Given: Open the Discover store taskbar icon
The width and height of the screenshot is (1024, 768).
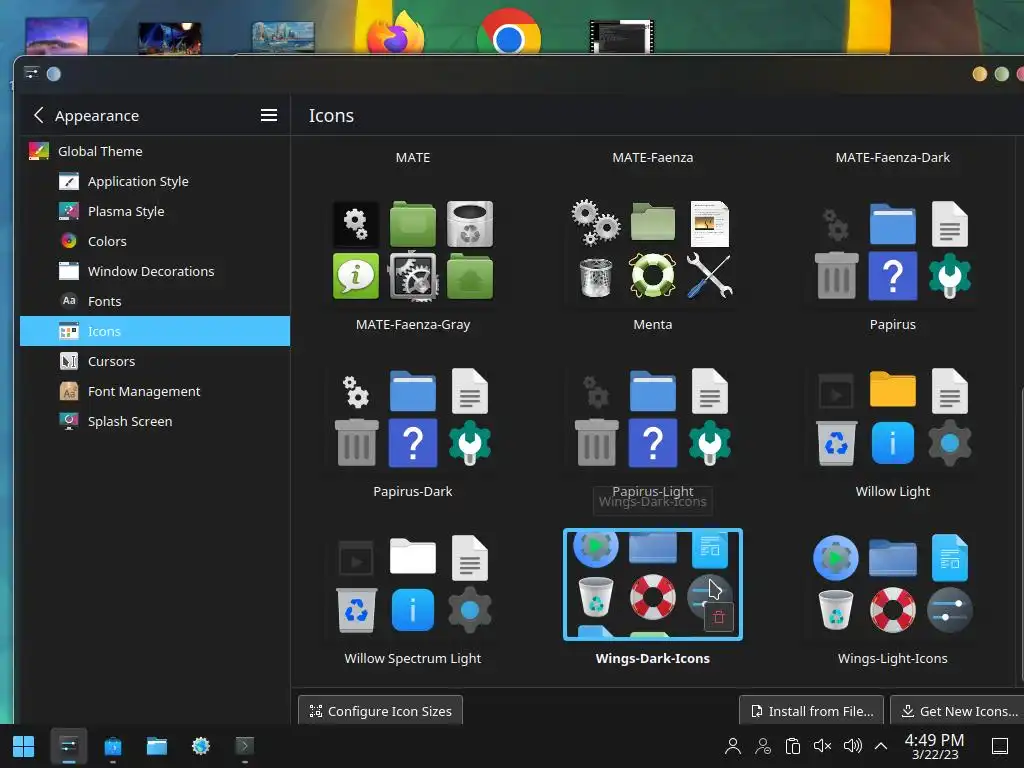Looking at the screenshot, I should tap(113, 746).
